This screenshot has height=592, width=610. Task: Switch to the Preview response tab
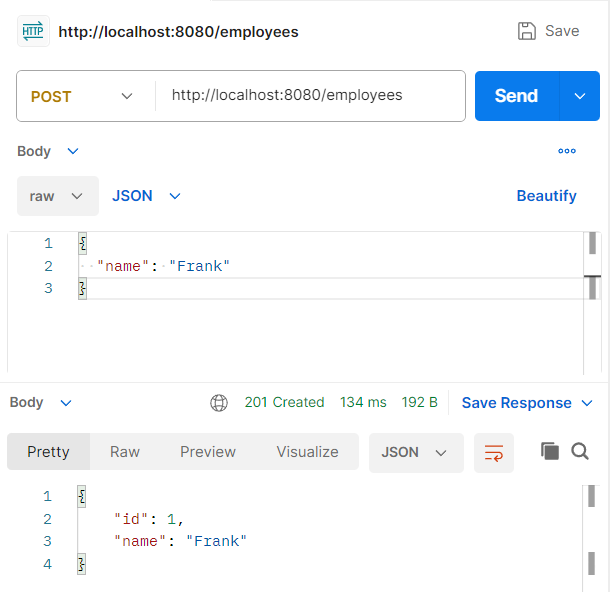click(x=208, y=452)
